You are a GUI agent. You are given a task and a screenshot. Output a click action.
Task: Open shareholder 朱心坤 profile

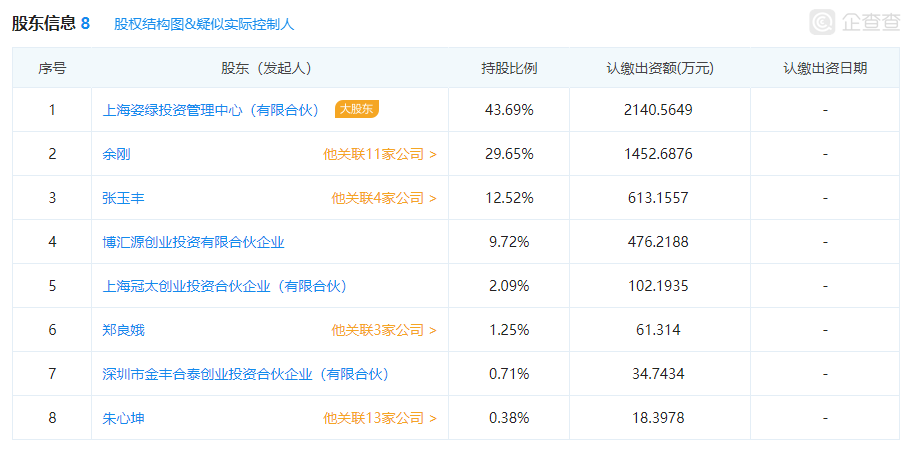(123, 418)
